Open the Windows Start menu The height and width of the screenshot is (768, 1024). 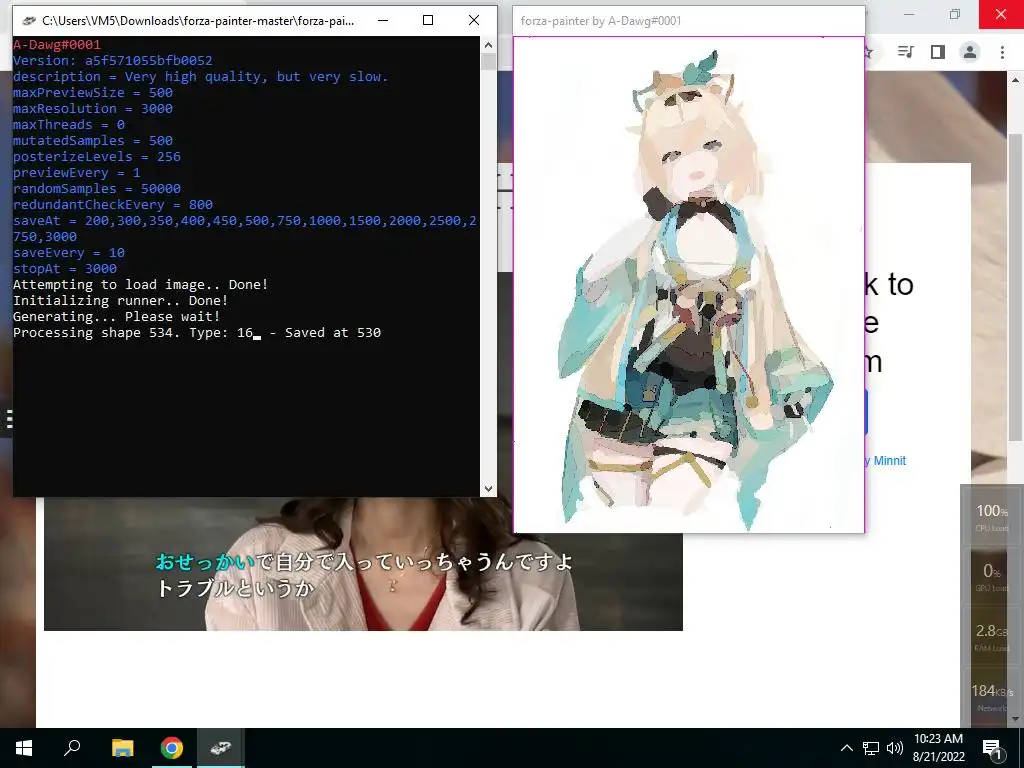[24, 748]
